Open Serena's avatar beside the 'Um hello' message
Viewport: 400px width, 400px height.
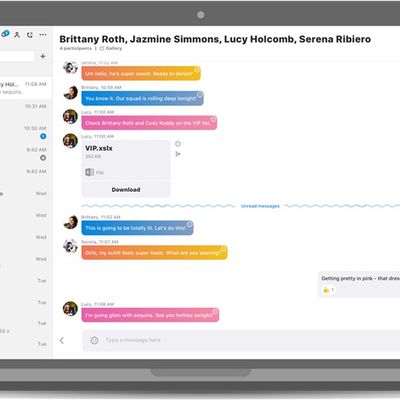point(70,68)
